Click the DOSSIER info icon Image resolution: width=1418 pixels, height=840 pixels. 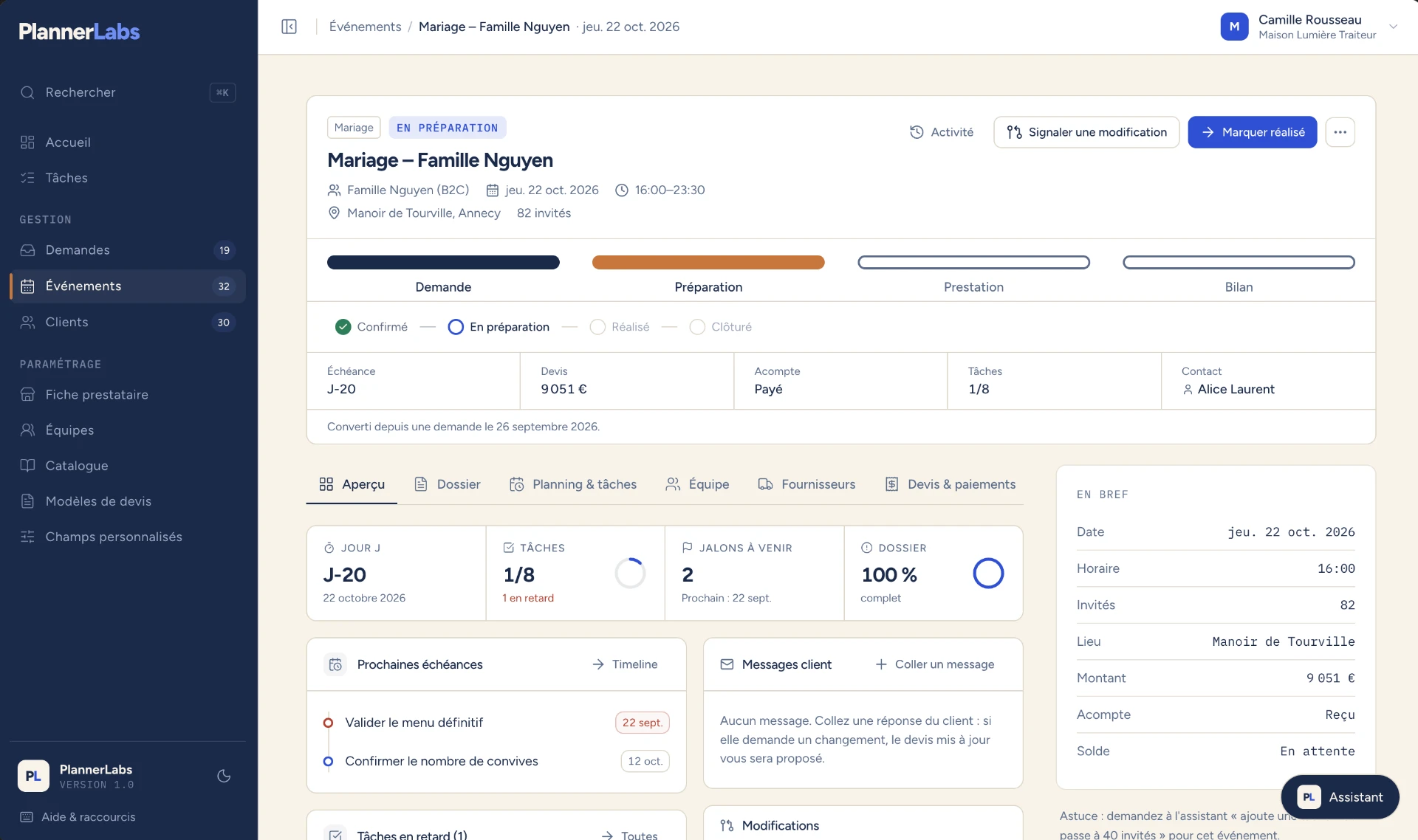pos(867,548)
